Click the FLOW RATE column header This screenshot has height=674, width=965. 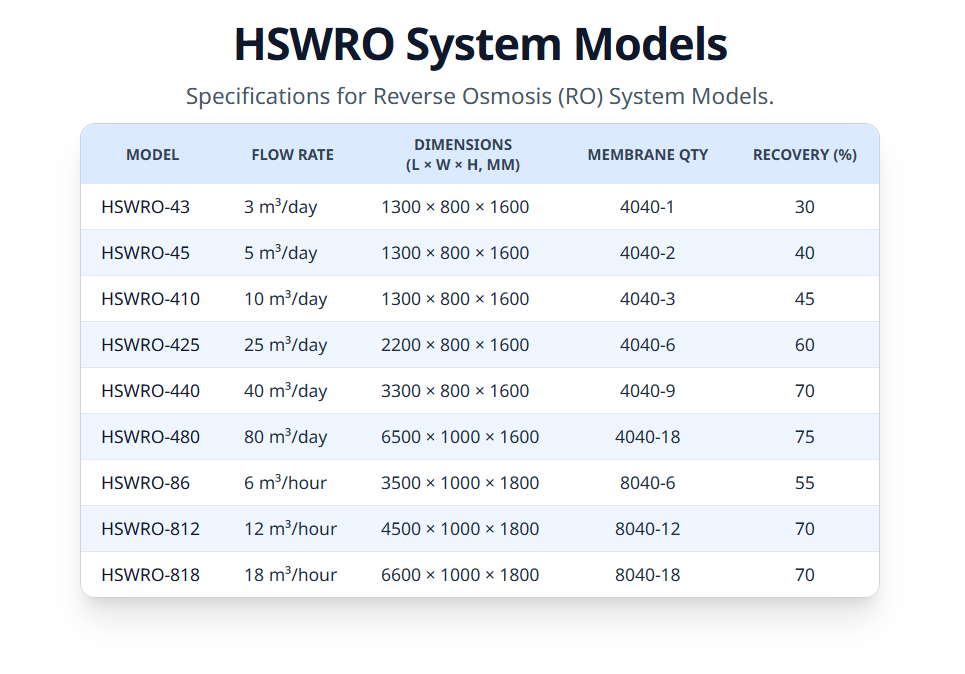(x=292, y=155)
